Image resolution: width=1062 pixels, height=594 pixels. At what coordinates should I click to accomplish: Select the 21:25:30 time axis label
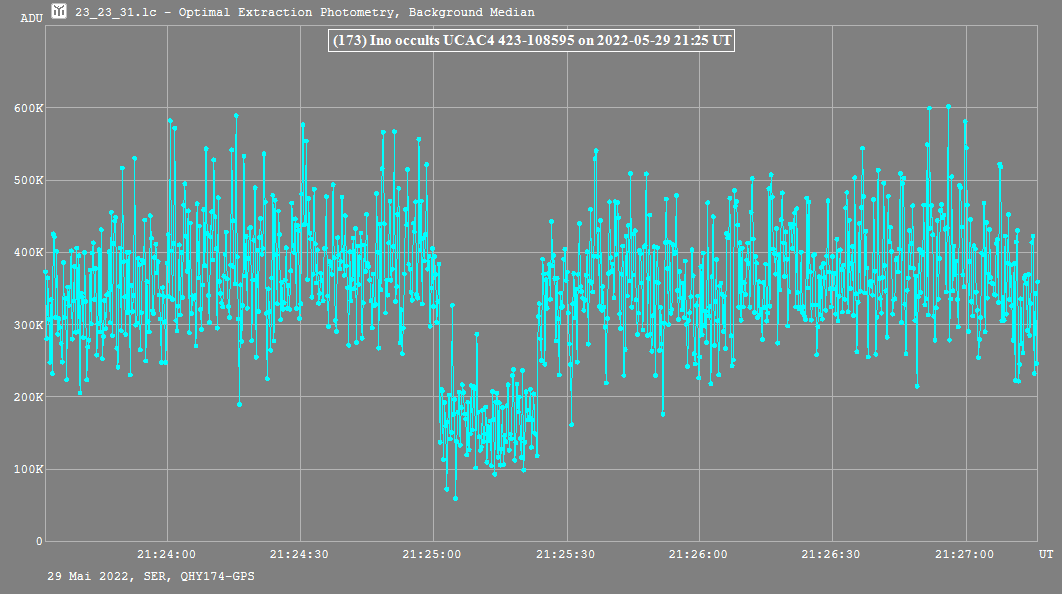tap(565, 554)
